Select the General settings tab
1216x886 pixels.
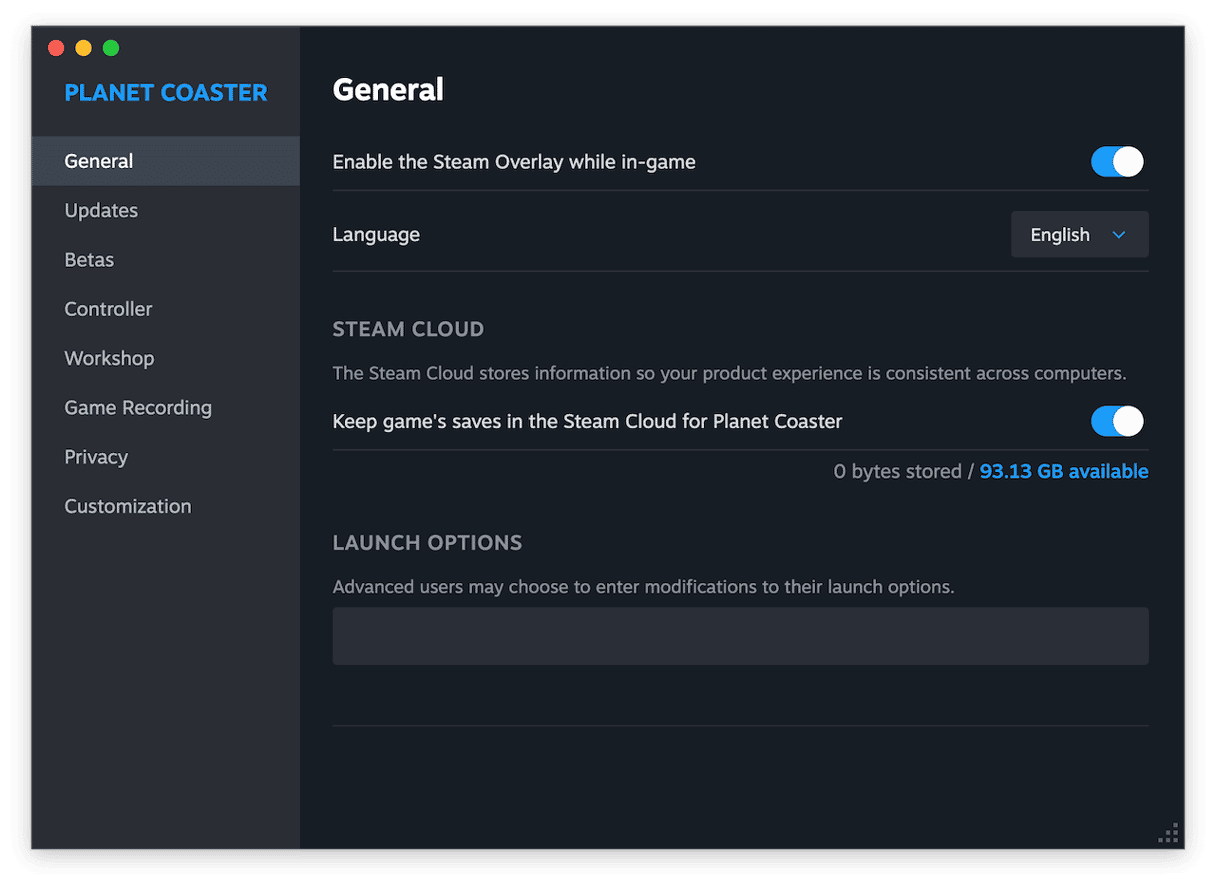pos(99,161)
